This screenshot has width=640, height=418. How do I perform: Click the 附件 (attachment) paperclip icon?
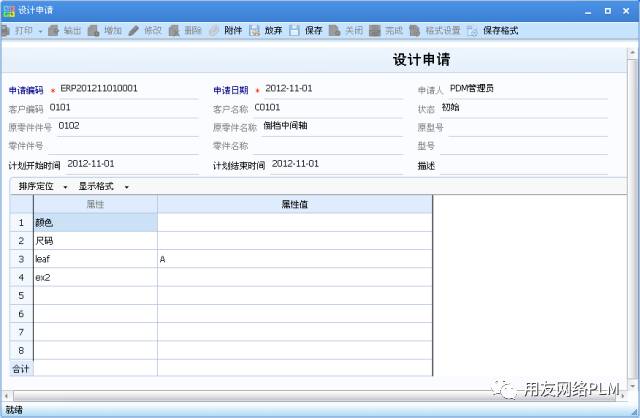tap(215, 31)
